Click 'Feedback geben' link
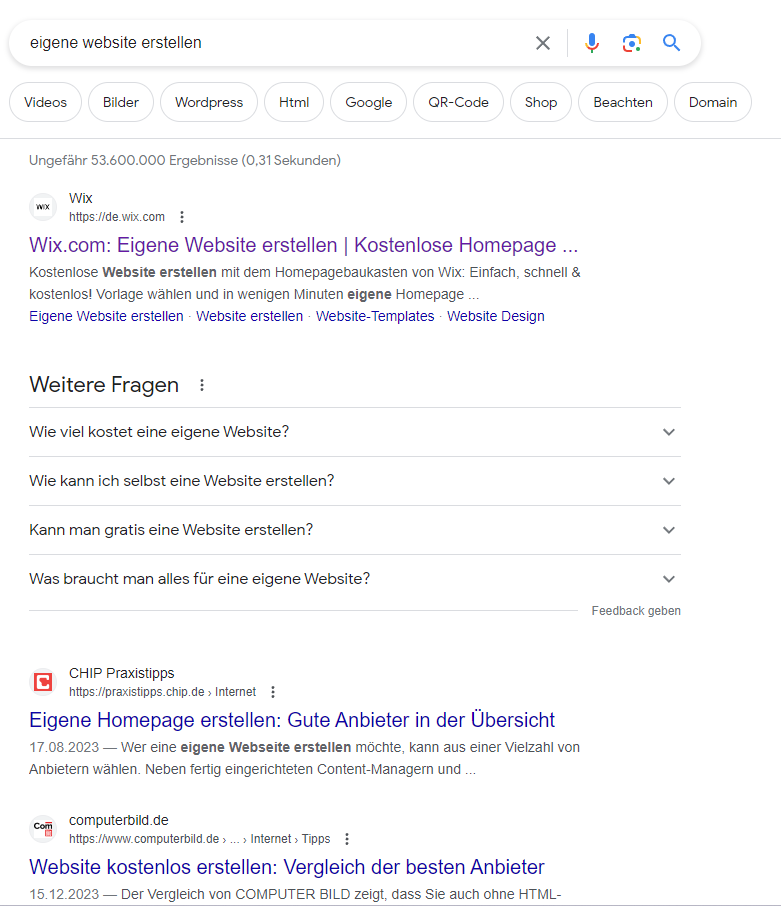The image size is (781, 906). 636,611
